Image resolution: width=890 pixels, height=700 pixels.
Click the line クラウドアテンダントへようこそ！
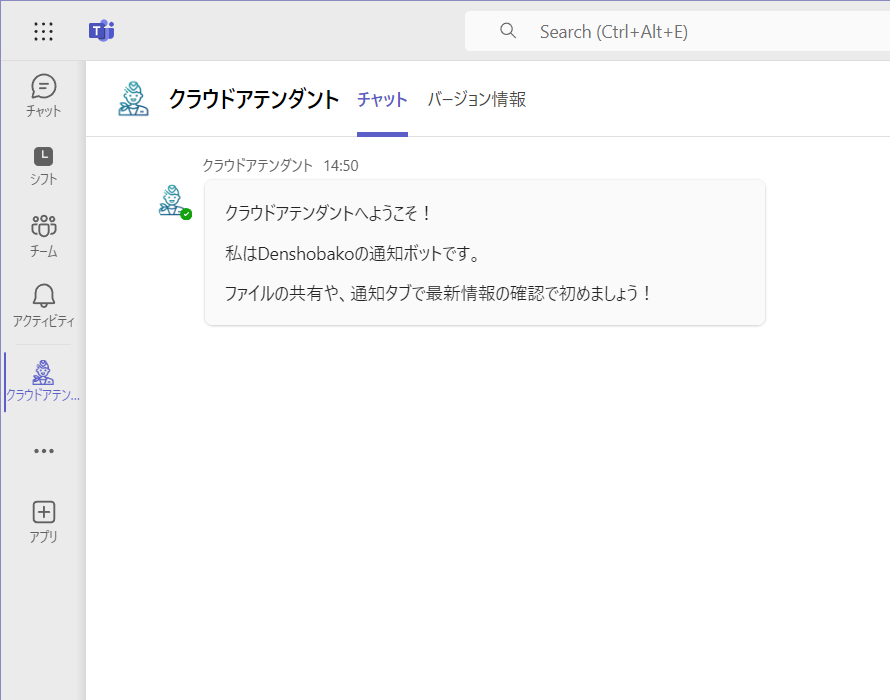point(329,213)
